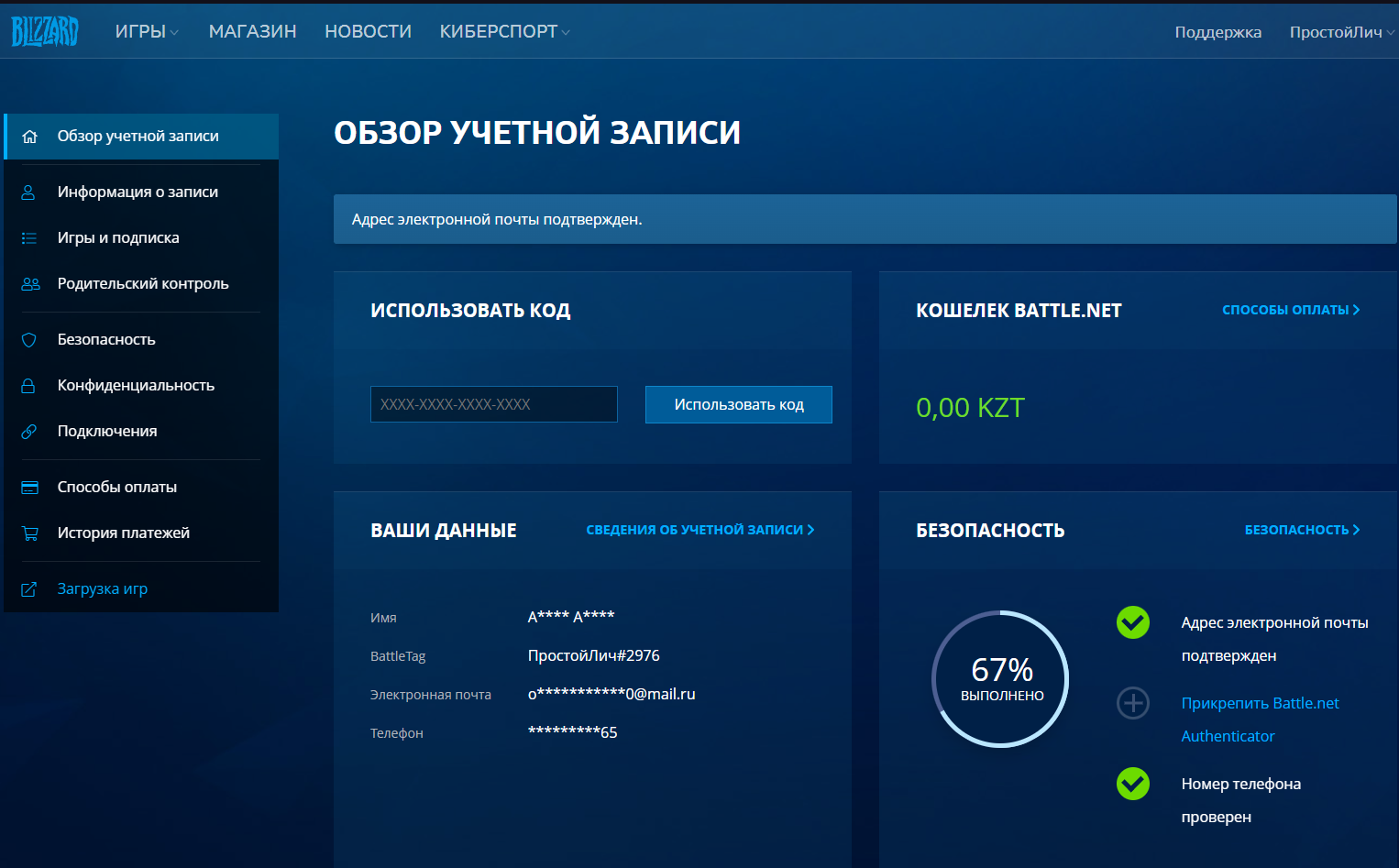Click the card icon beside Способы оплаты
The width and height of the screenshot is (1399, 868).
29,488
